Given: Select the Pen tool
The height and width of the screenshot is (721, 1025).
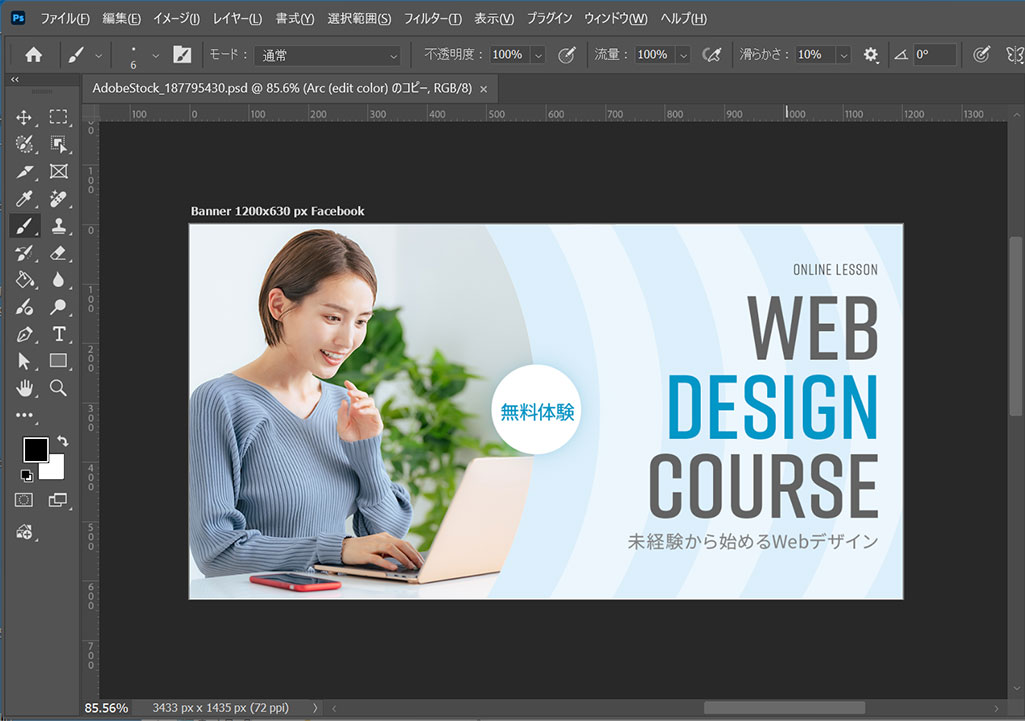Looking at the screenshot, I should coord(24,334).
